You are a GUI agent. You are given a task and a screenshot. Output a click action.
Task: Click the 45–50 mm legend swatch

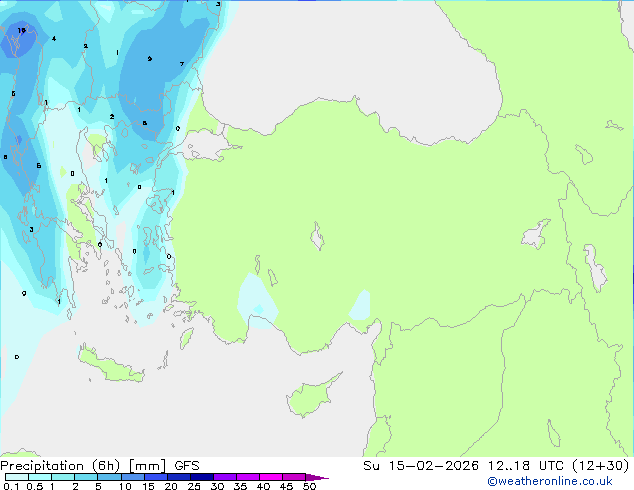click(294, 477)
